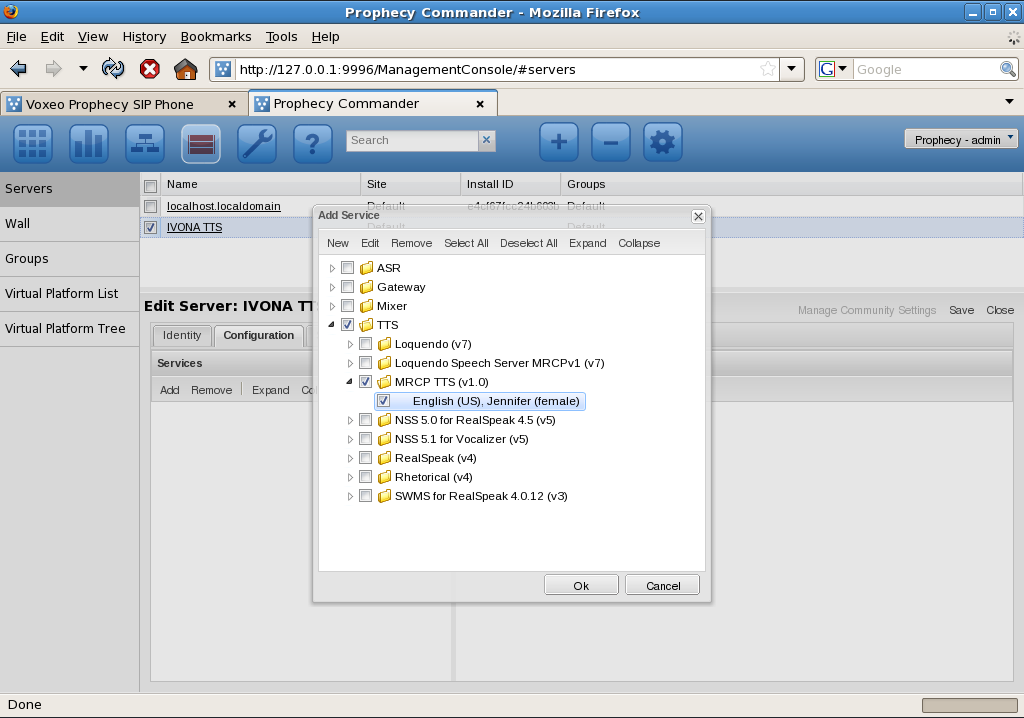Expand the Gateway tree node

point(332,287)
